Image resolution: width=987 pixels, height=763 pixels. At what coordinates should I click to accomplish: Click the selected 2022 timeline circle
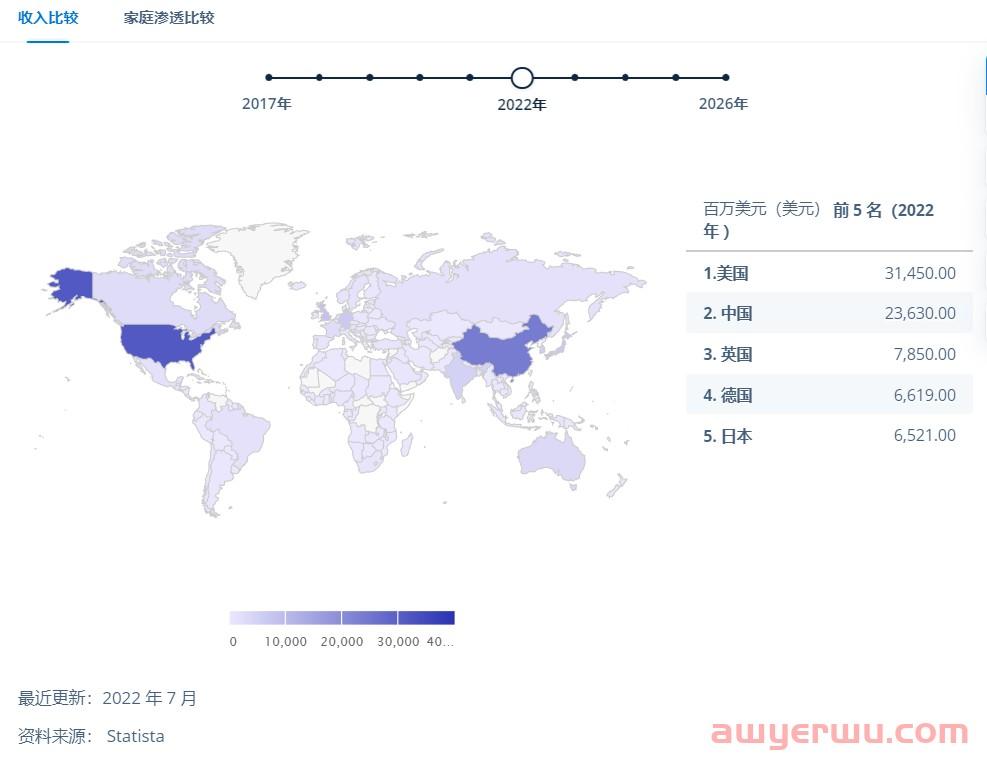click(x=522, y=78)
